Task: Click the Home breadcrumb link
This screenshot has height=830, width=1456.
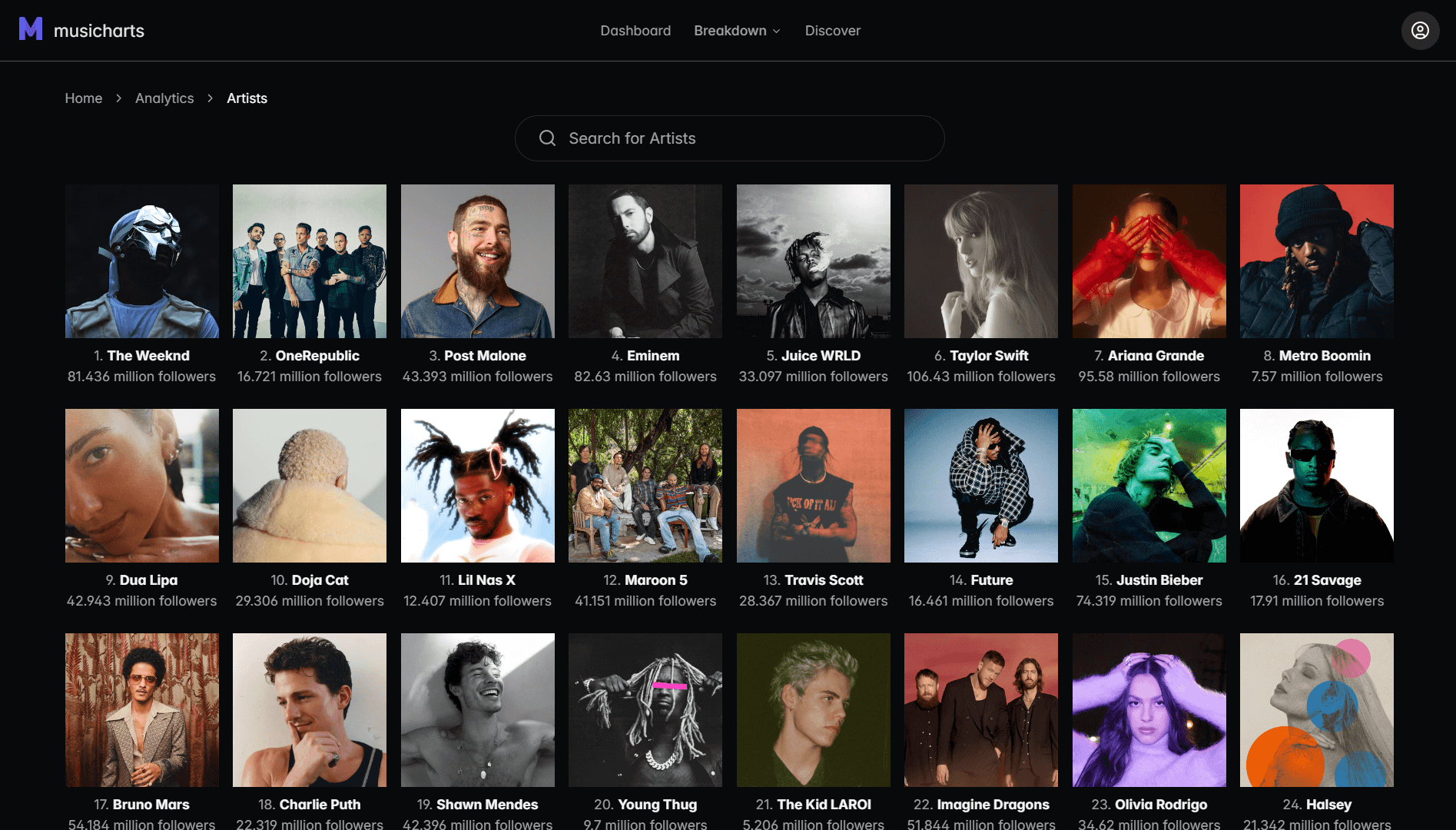Action: tap(83, 98)
